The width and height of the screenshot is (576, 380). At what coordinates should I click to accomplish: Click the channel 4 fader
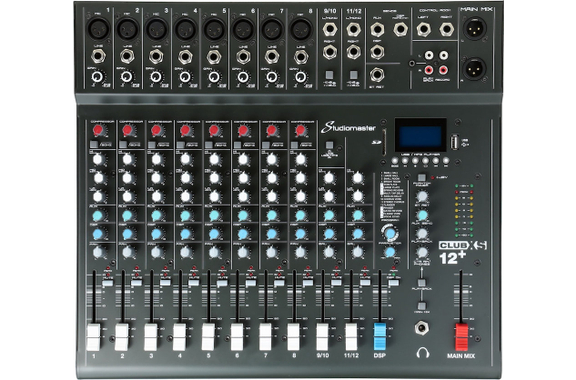click(x=180, y=336)
